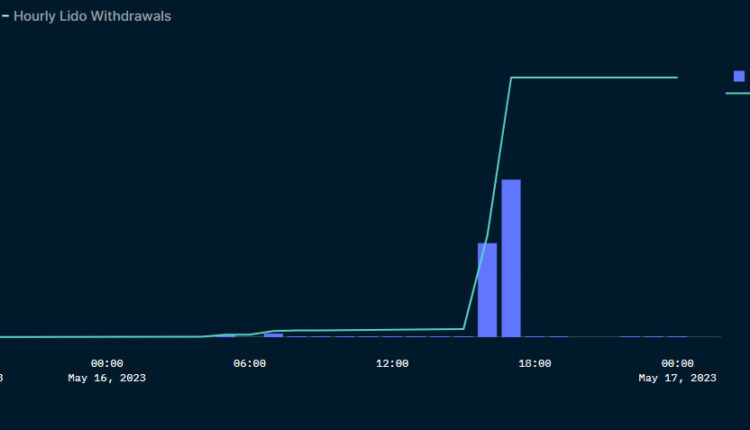Click the tiny blue bar after 06:00
Viewport: 750px width, 430px height.
[x=273, y=335]
